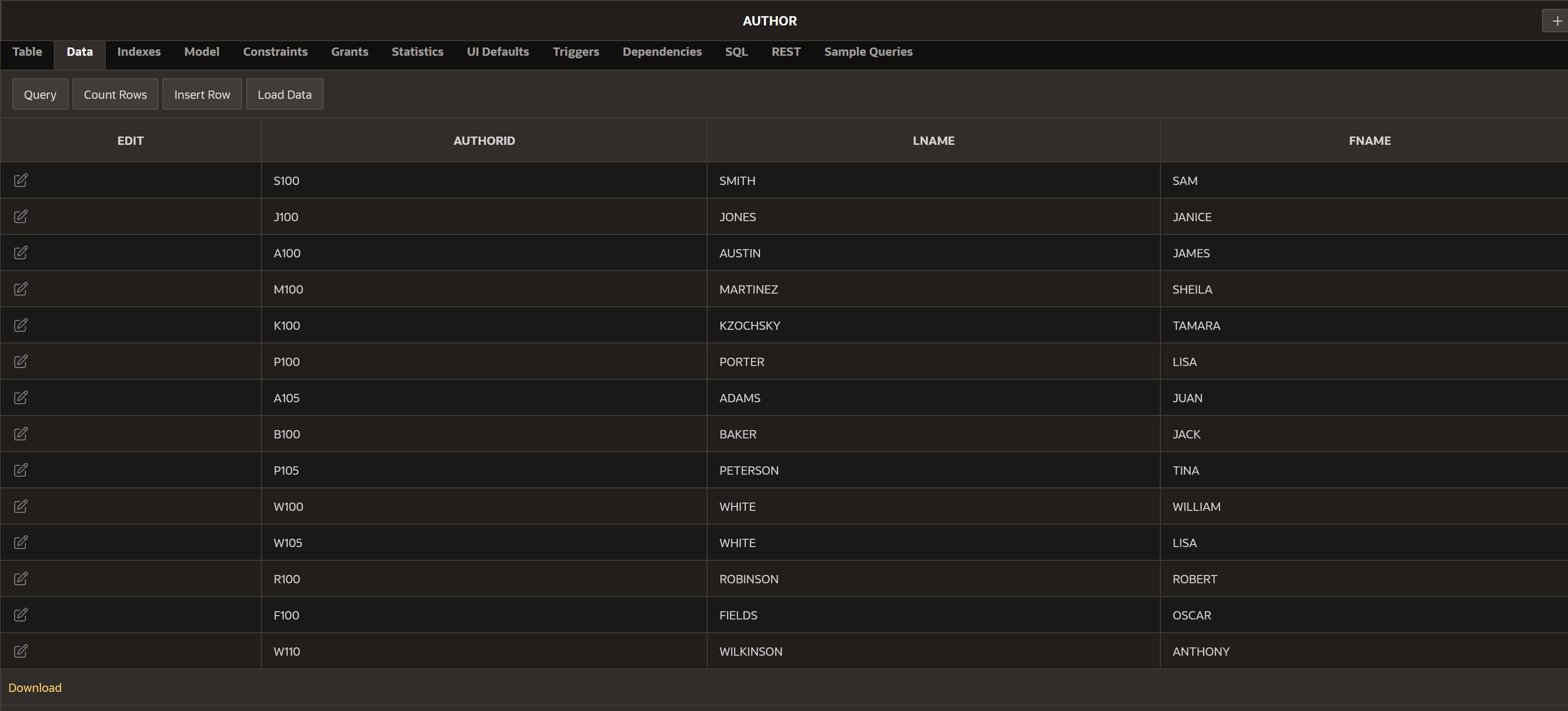Switch to the Indexes tab
The width and height of the screenshot is (1568, 711).
pos(138,52)
